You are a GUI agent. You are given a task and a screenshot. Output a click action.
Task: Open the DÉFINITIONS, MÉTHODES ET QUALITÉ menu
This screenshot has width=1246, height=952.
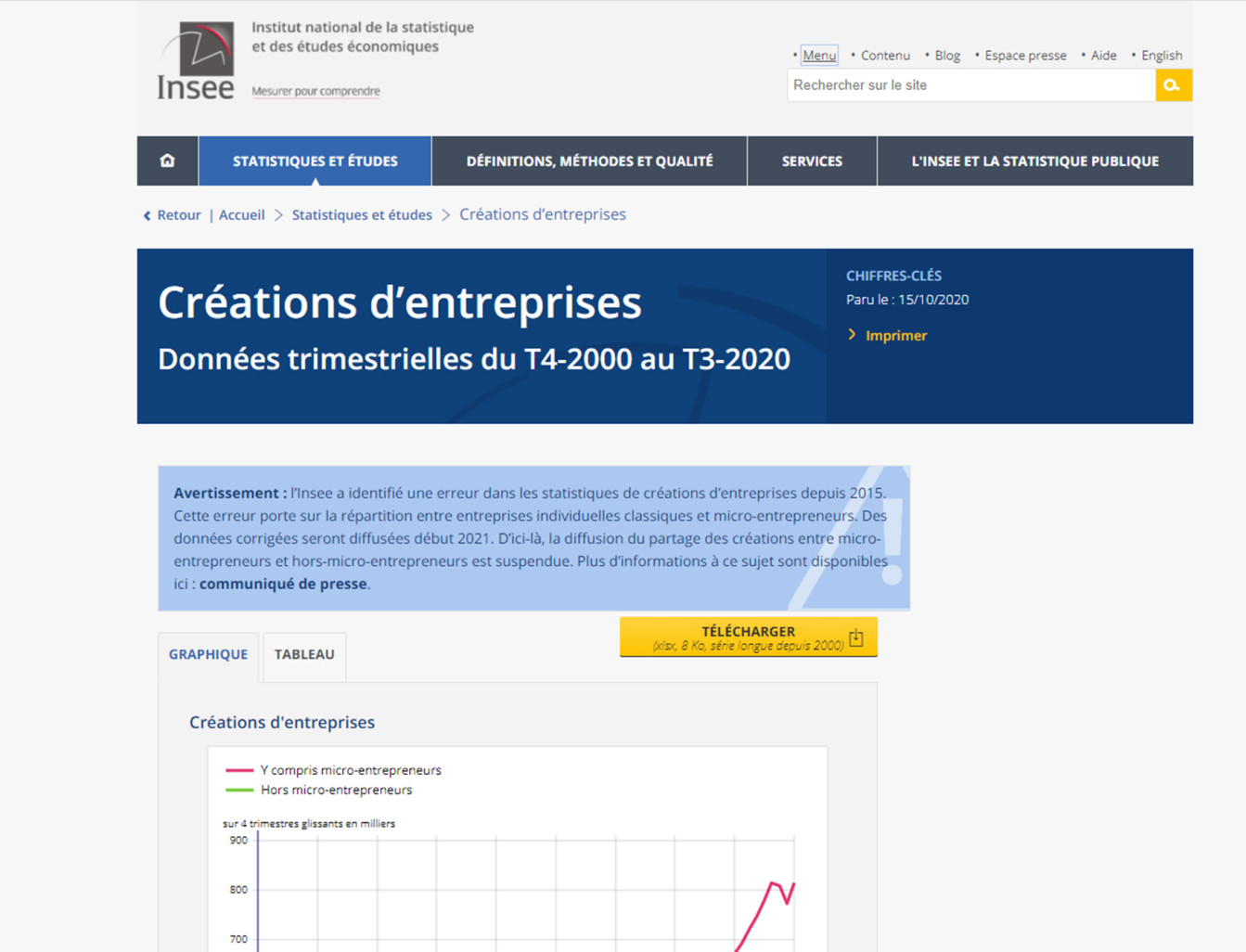590,161
